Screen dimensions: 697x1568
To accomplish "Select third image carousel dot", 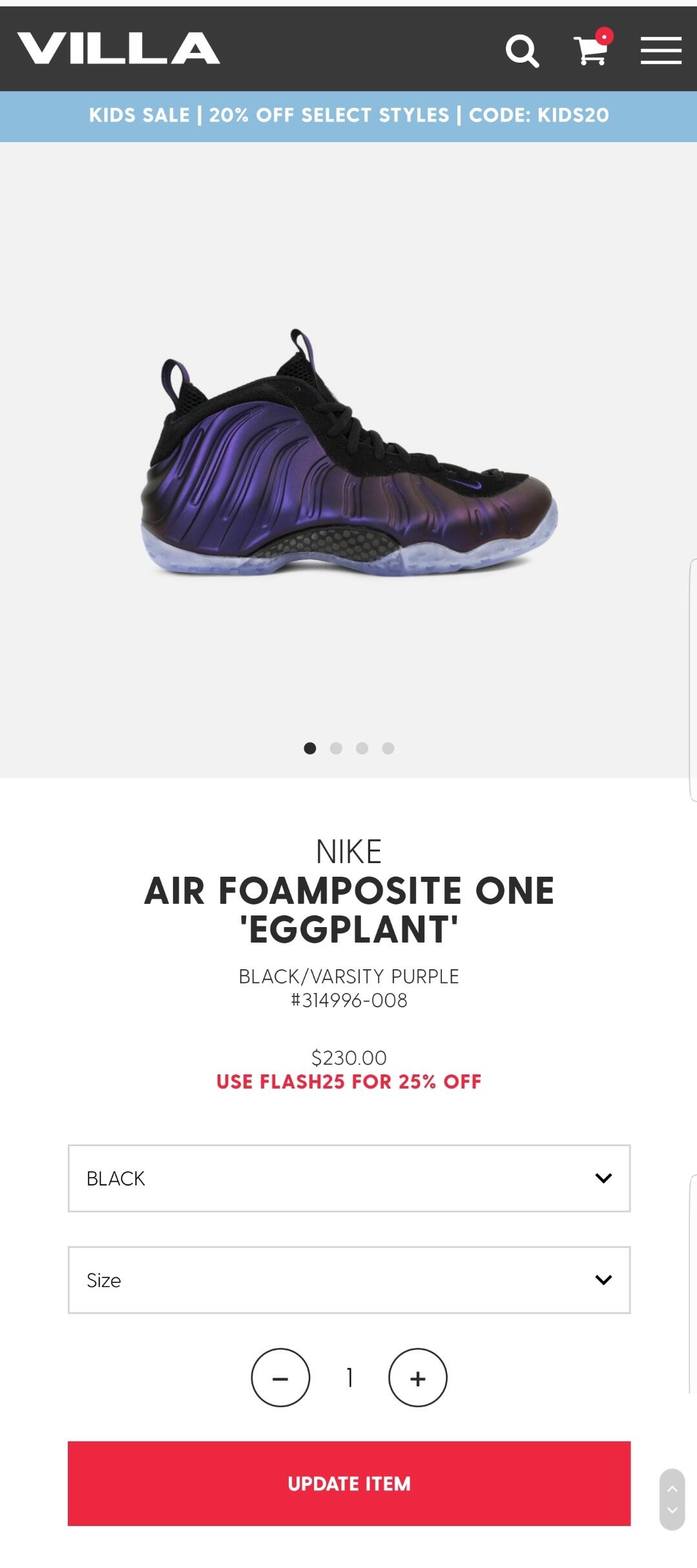I will click(x=362, y=748).
